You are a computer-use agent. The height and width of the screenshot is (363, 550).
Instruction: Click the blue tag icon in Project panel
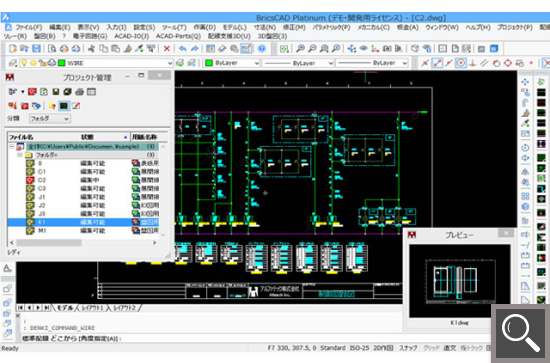coord(36,106)
